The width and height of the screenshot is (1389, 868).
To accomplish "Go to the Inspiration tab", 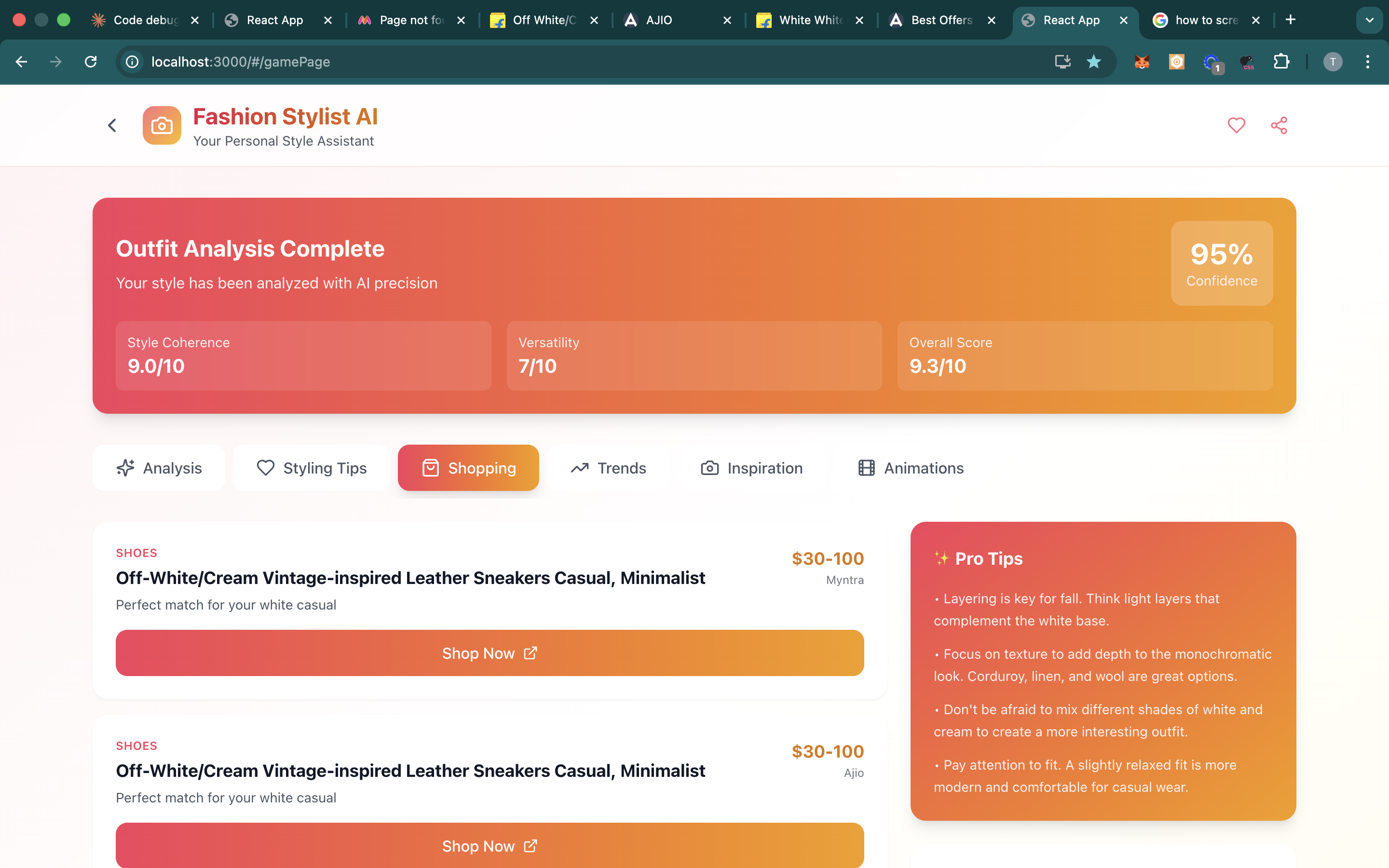I will [751, 468].
